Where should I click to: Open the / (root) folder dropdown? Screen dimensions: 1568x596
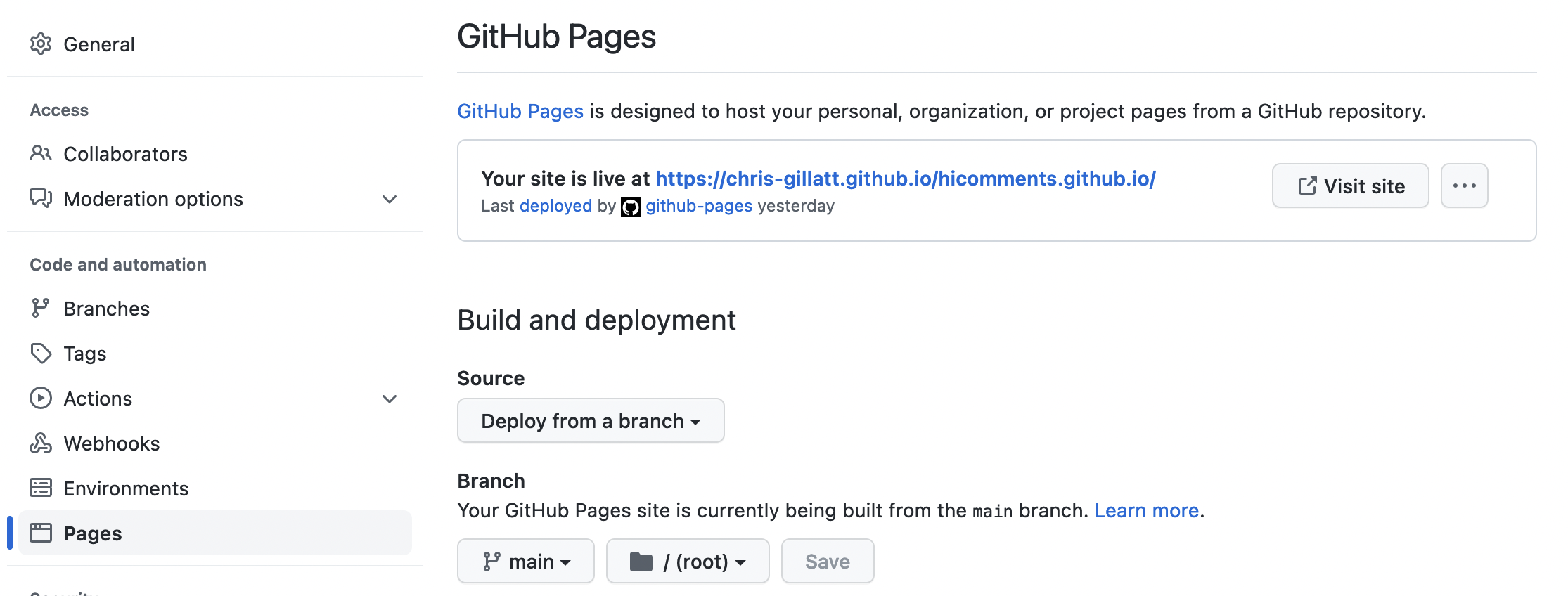tap(688, 562)
